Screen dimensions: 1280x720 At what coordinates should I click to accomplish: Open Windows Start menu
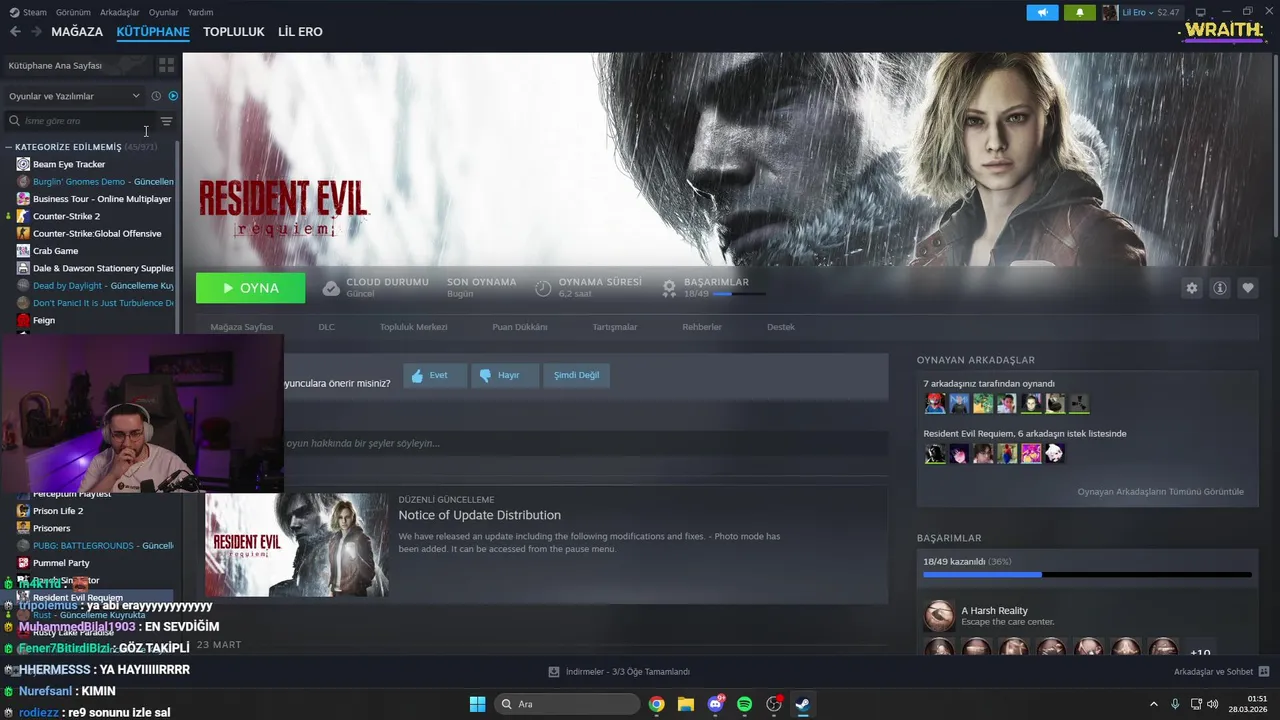point(477,704)
